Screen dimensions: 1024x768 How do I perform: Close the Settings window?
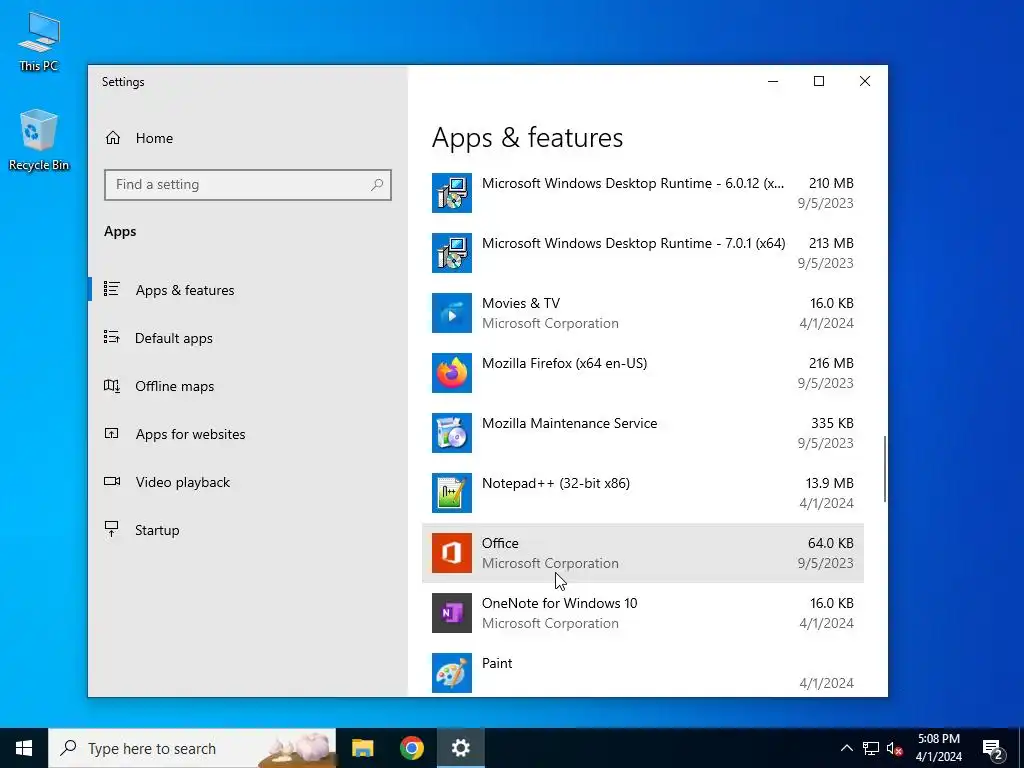[x=865, y=81]
